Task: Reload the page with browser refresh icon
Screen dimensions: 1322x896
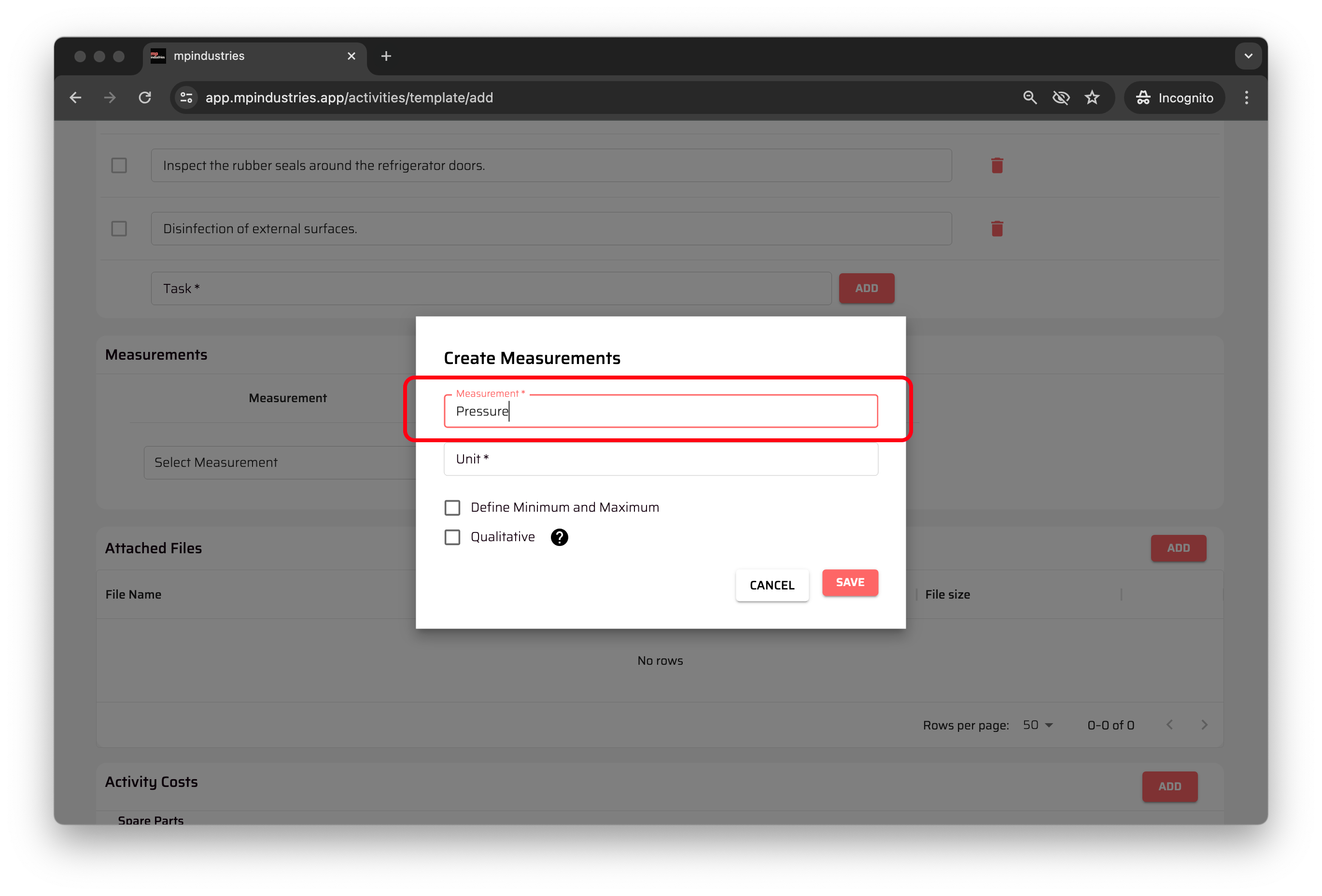Action: pyautogui.click(x=145, y=98)
